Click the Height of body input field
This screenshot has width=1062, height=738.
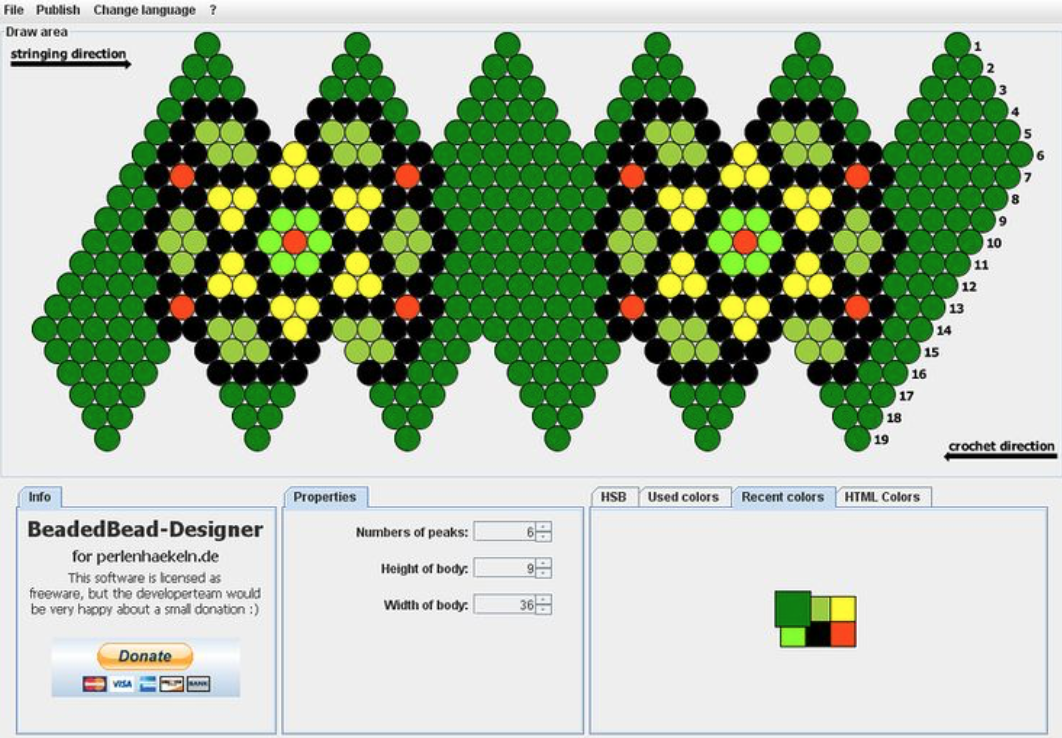coord(505,568)
